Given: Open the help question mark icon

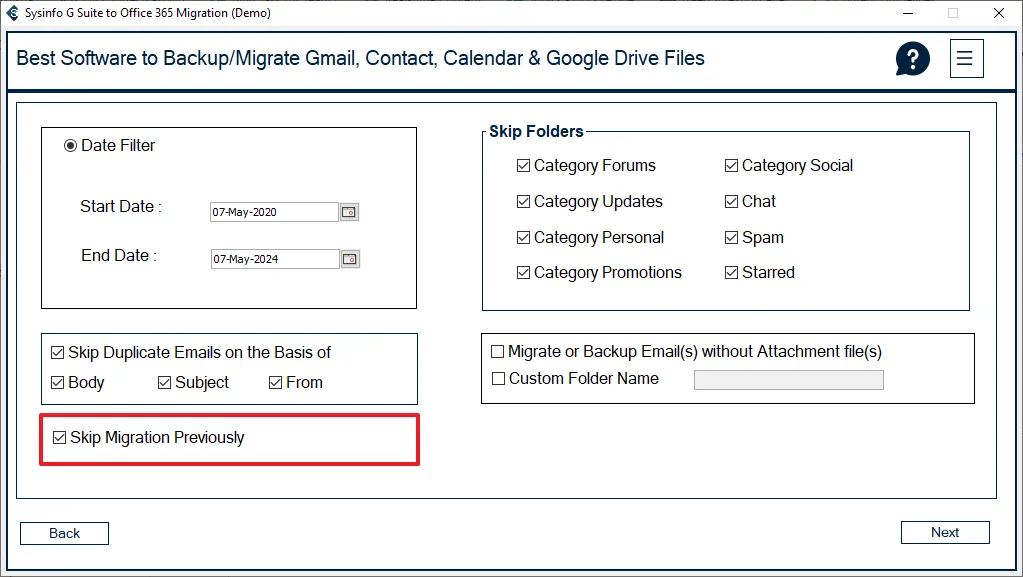Looking at the screenshot, I should pyautogui.click(x=912, y=59).
